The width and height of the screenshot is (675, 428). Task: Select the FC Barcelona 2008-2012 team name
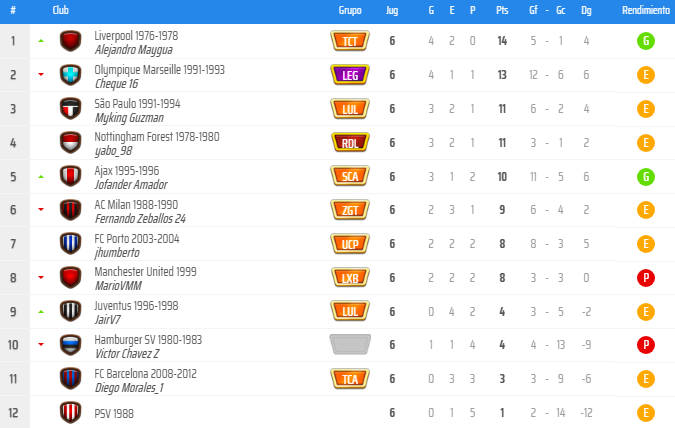click(x=145, y=373)
